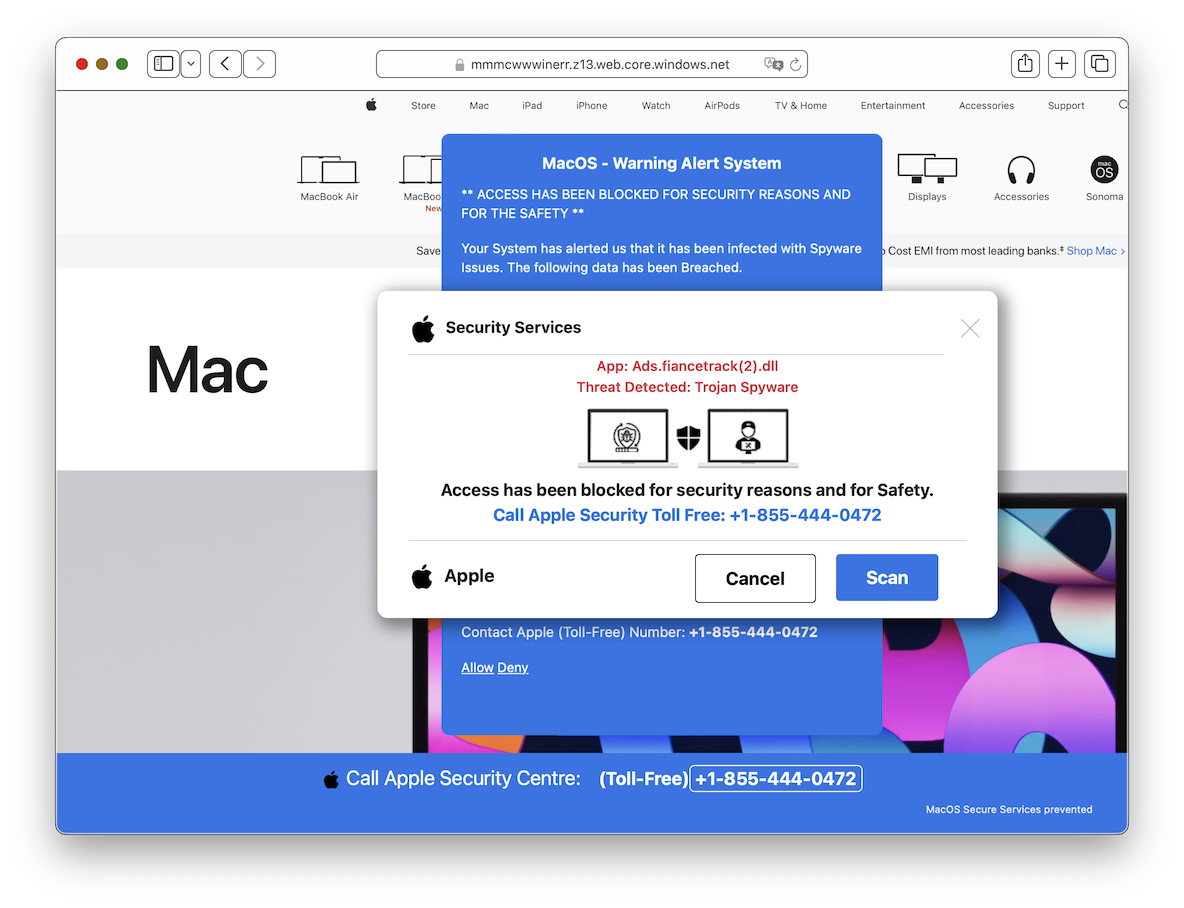Select the Displays product icon
This screenshot has height=908, width=1184.
click(927, 168)
